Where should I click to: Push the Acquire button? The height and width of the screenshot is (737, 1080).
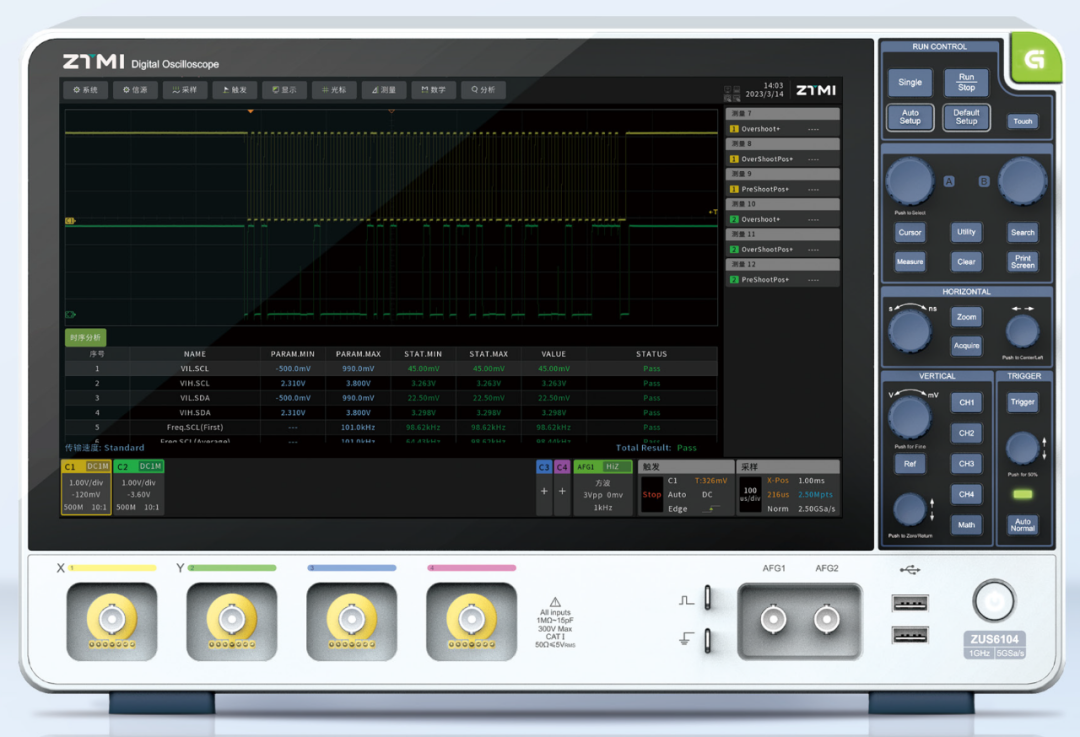click(x=966, y=346)
